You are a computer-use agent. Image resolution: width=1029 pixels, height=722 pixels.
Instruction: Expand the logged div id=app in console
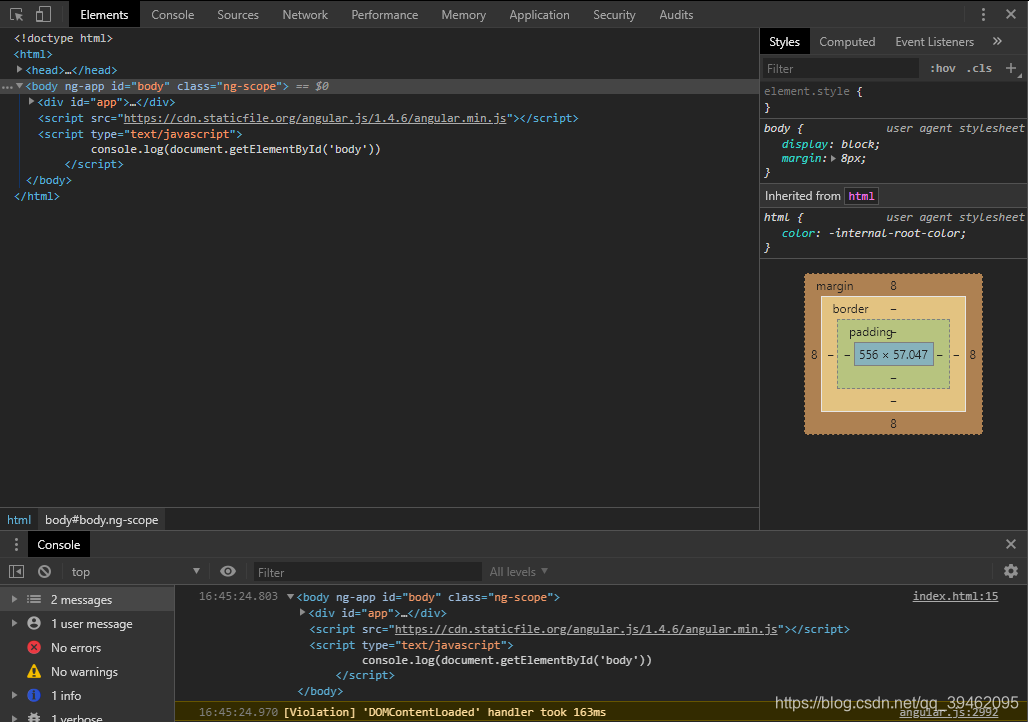[x=303, y=612]
